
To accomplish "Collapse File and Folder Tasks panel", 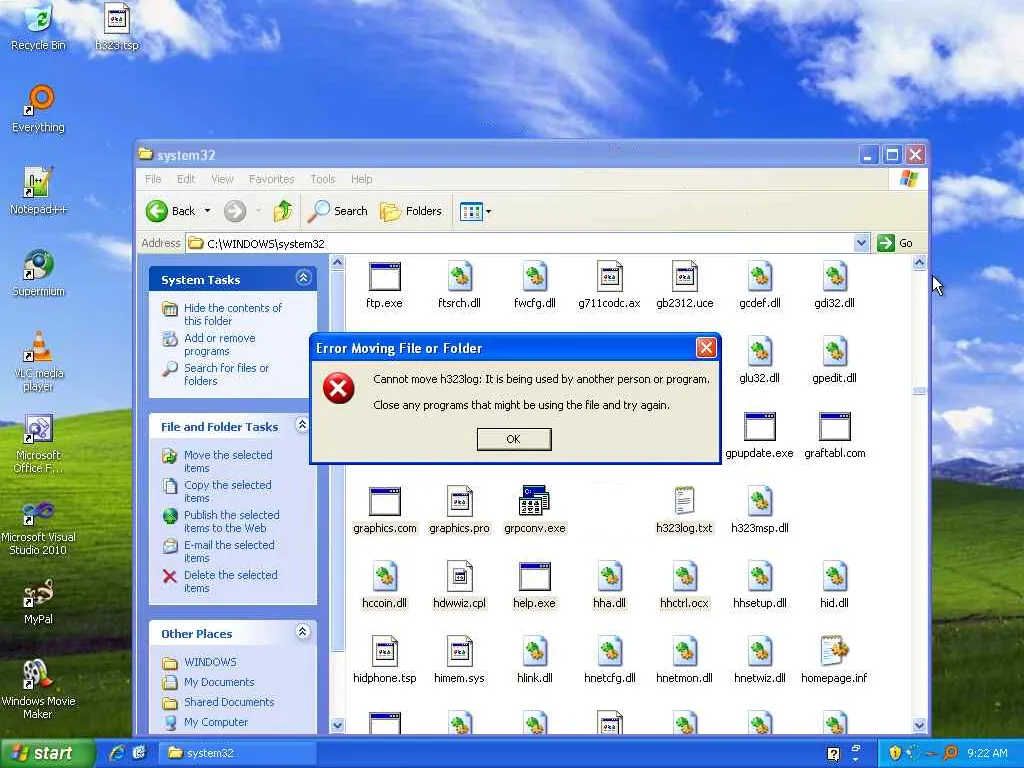I will tap(302, 425).
